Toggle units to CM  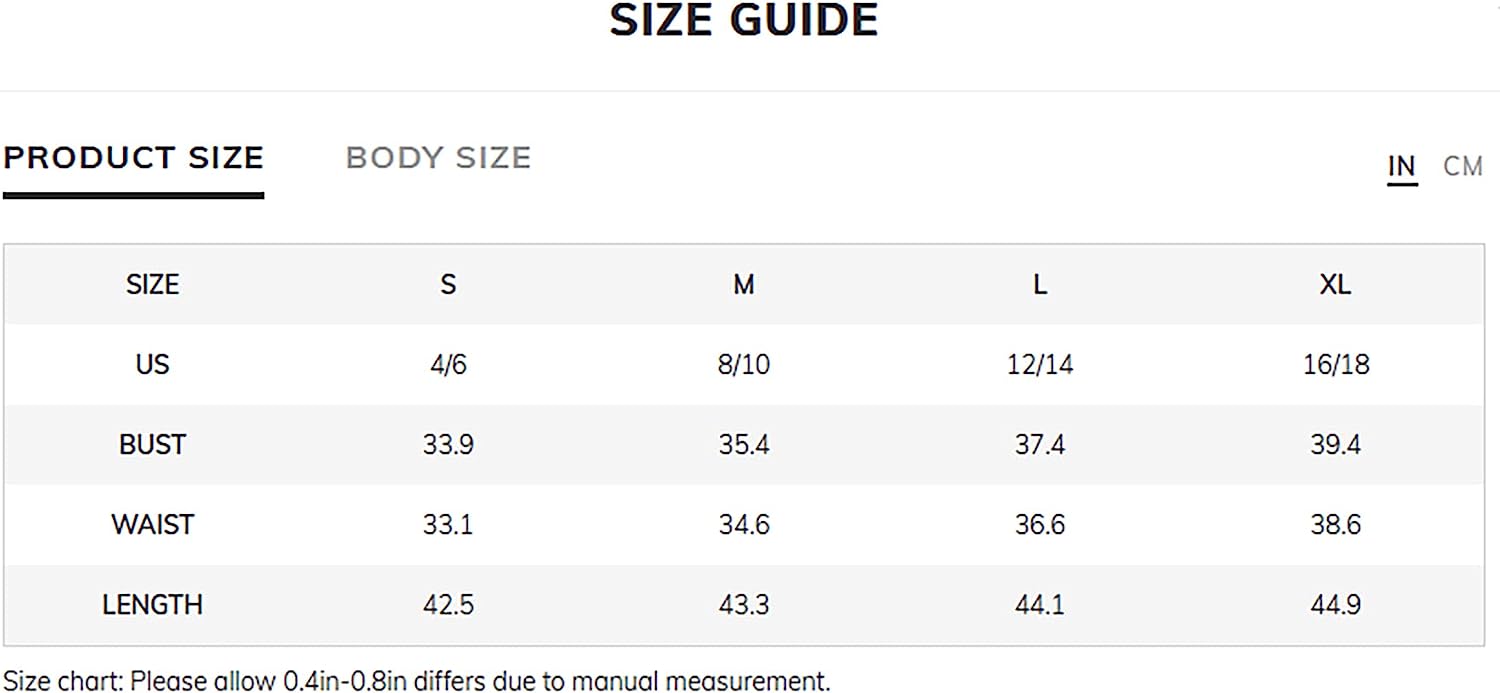pos(1463,166)
